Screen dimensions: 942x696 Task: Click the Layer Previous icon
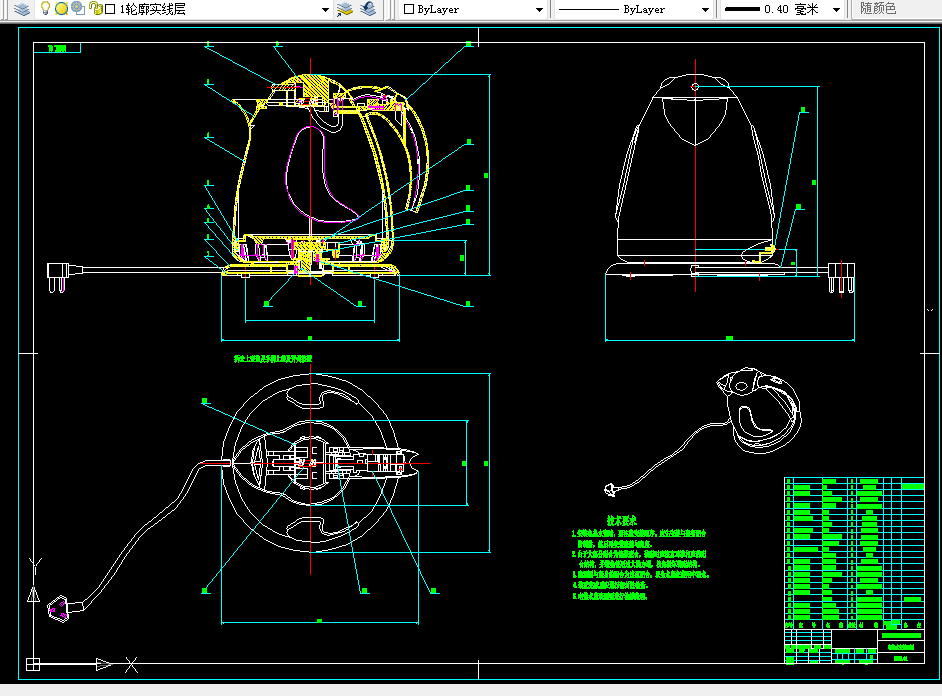pyautogui.click(x=368, y=9)
